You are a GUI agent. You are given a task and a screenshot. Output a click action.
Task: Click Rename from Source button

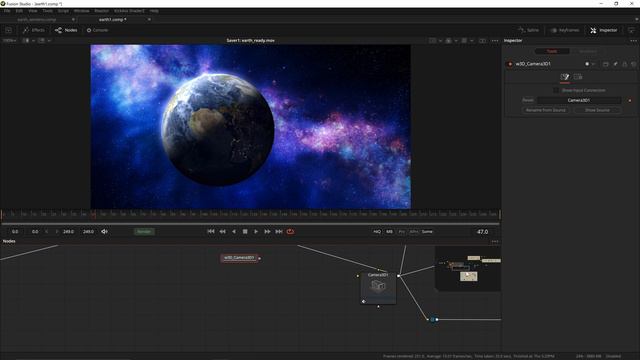(545, 110)
